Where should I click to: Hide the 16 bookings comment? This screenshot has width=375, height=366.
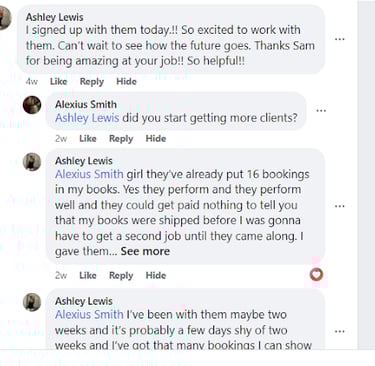[x=156, y=275]
